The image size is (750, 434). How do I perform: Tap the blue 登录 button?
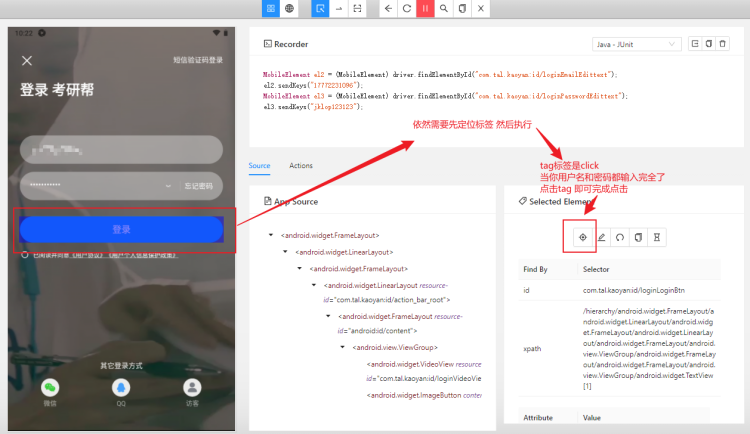pyautogui.click(x=121, y=229)
